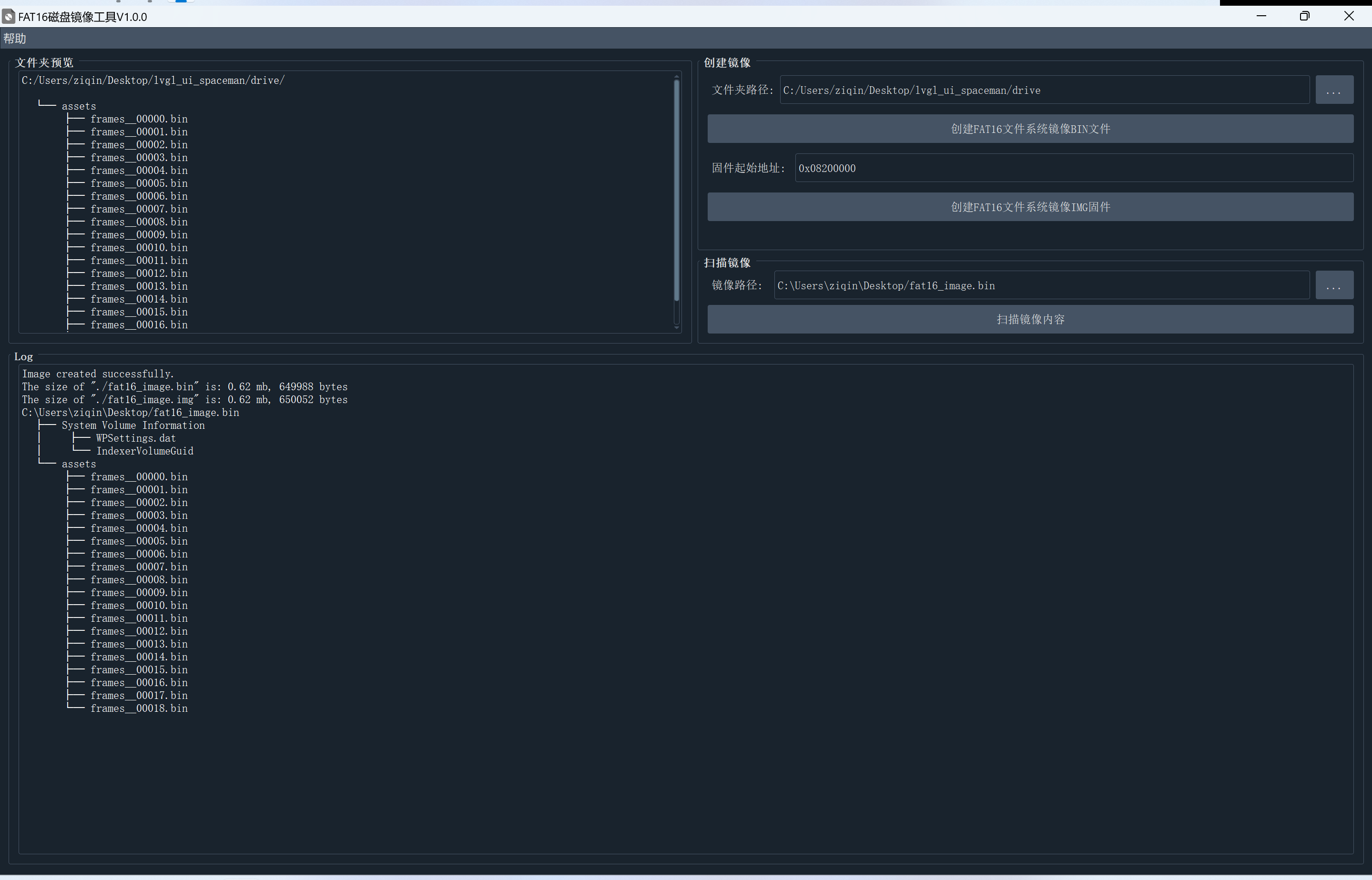Click the scroll up arrow in folder preview
The image size is (1372, 880).
click(x=677, y=76)
